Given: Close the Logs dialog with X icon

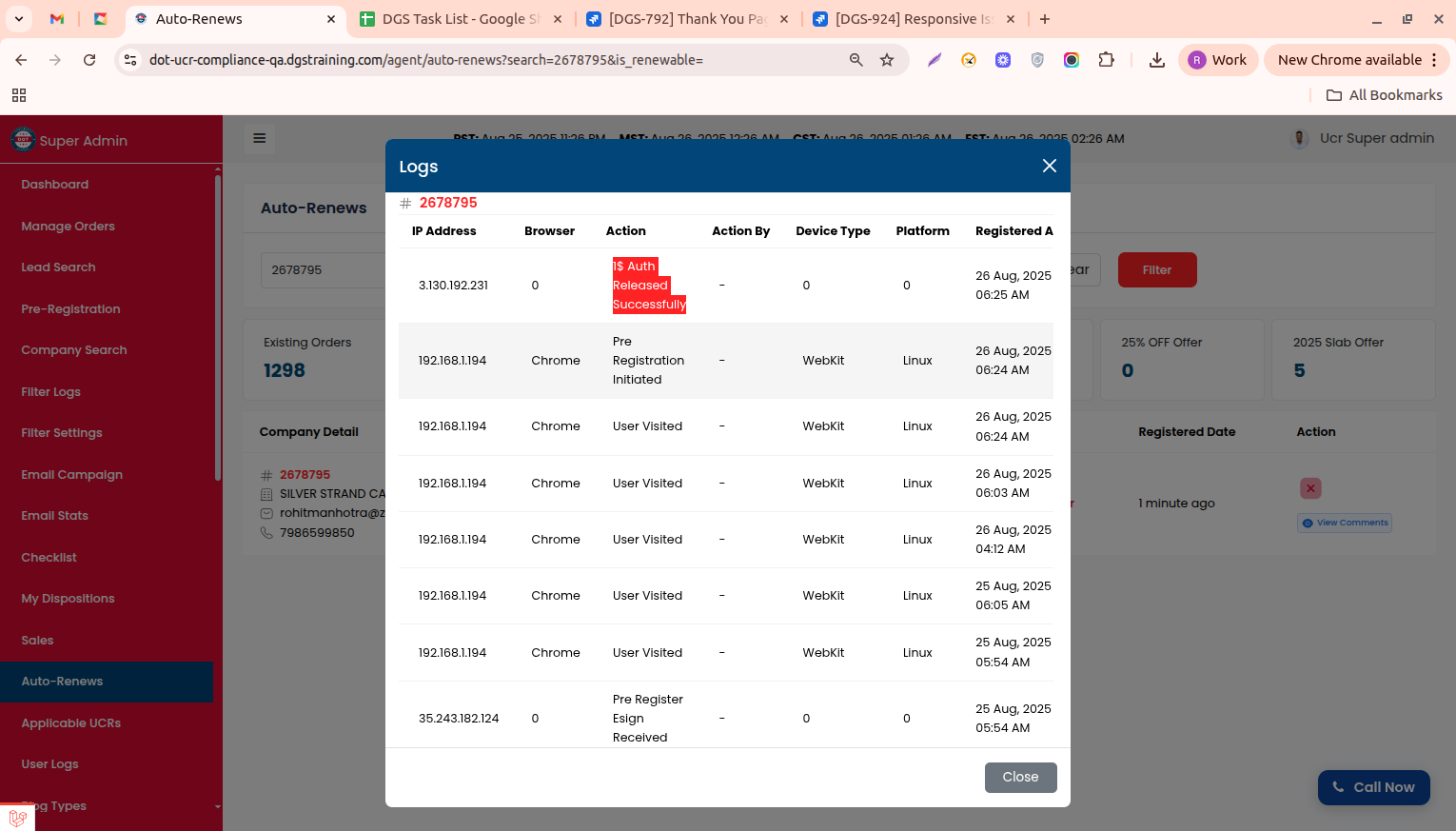Looking at the screenshot, I should (x=1049, y=166).
